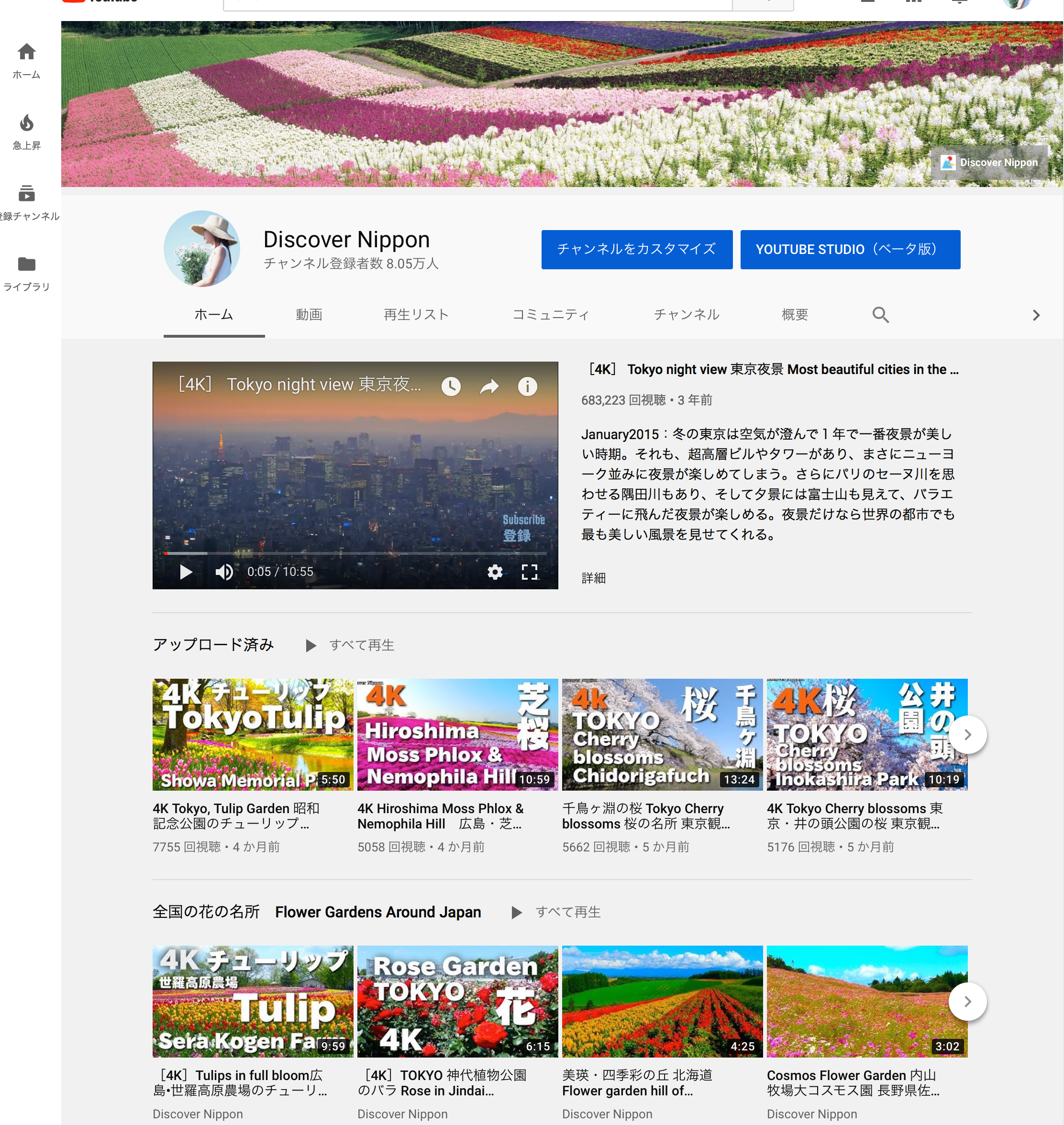Click the play-all triangle next to Flower Gardens Around Japan

[516, 912]
